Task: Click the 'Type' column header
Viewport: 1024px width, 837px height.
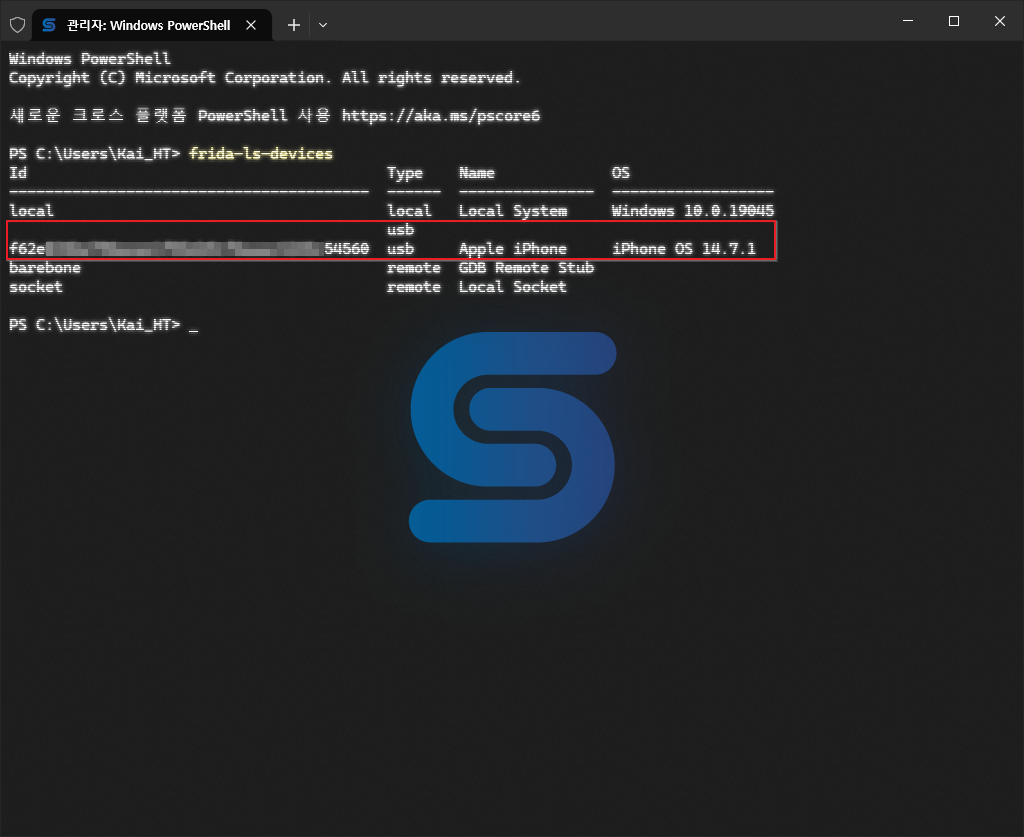Action: pyautogui.click(x=405, y=173)
